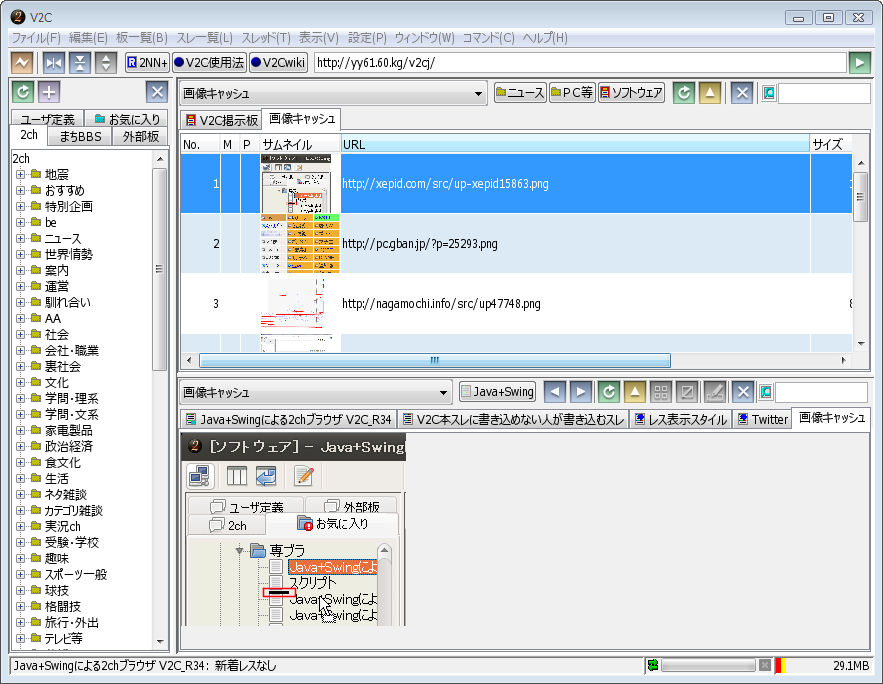The height and width of the screenshot is (684, 883).
Task: Expand the 地震 category node
Action: tap(20, 175)
